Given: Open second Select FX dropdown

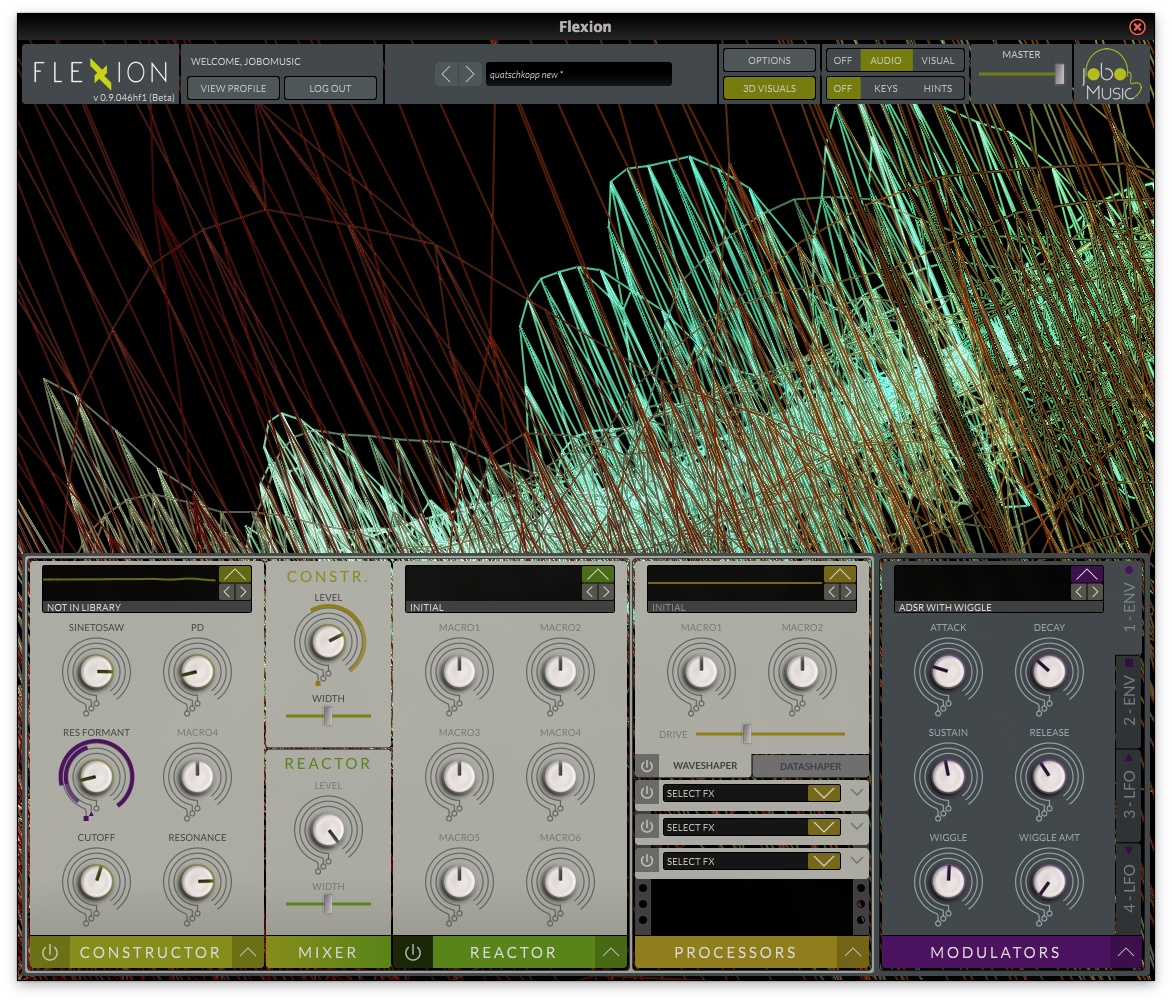Looking at the screenshot, I should coord(824,827).
